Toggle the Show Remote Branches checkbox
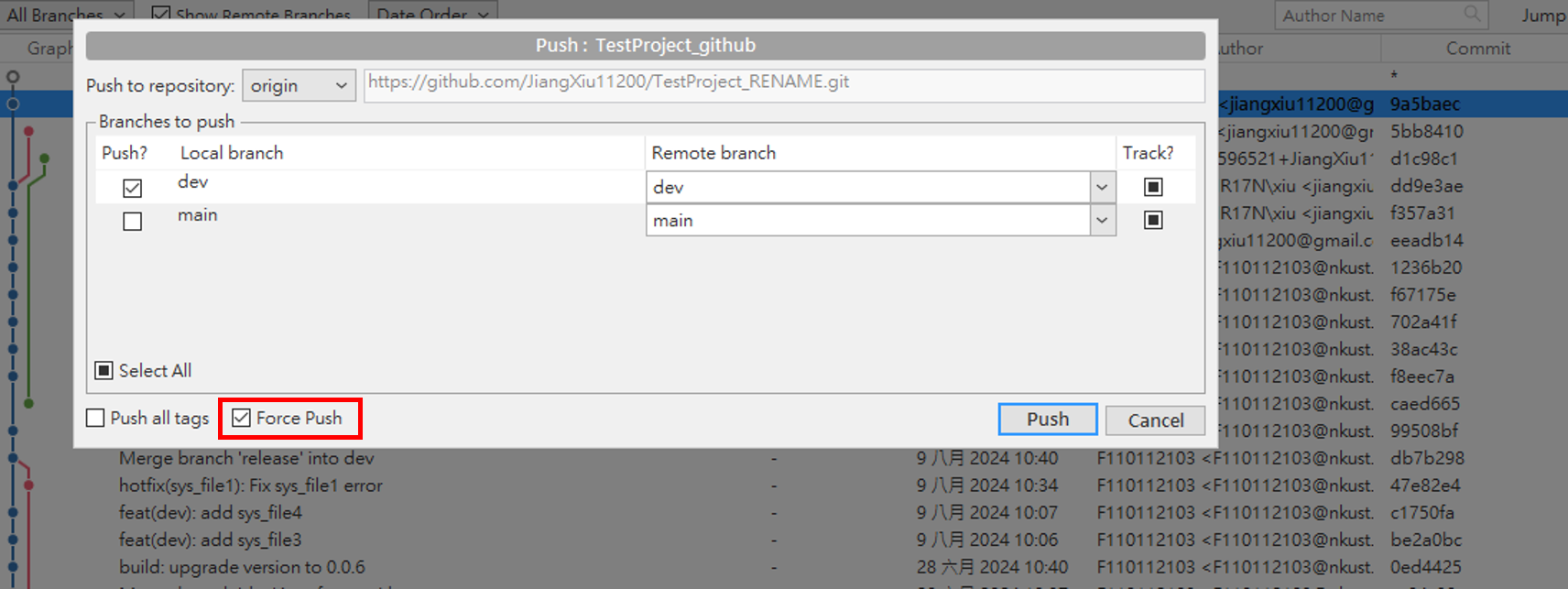The image size is (1568, 589). [x=161, y=14]
